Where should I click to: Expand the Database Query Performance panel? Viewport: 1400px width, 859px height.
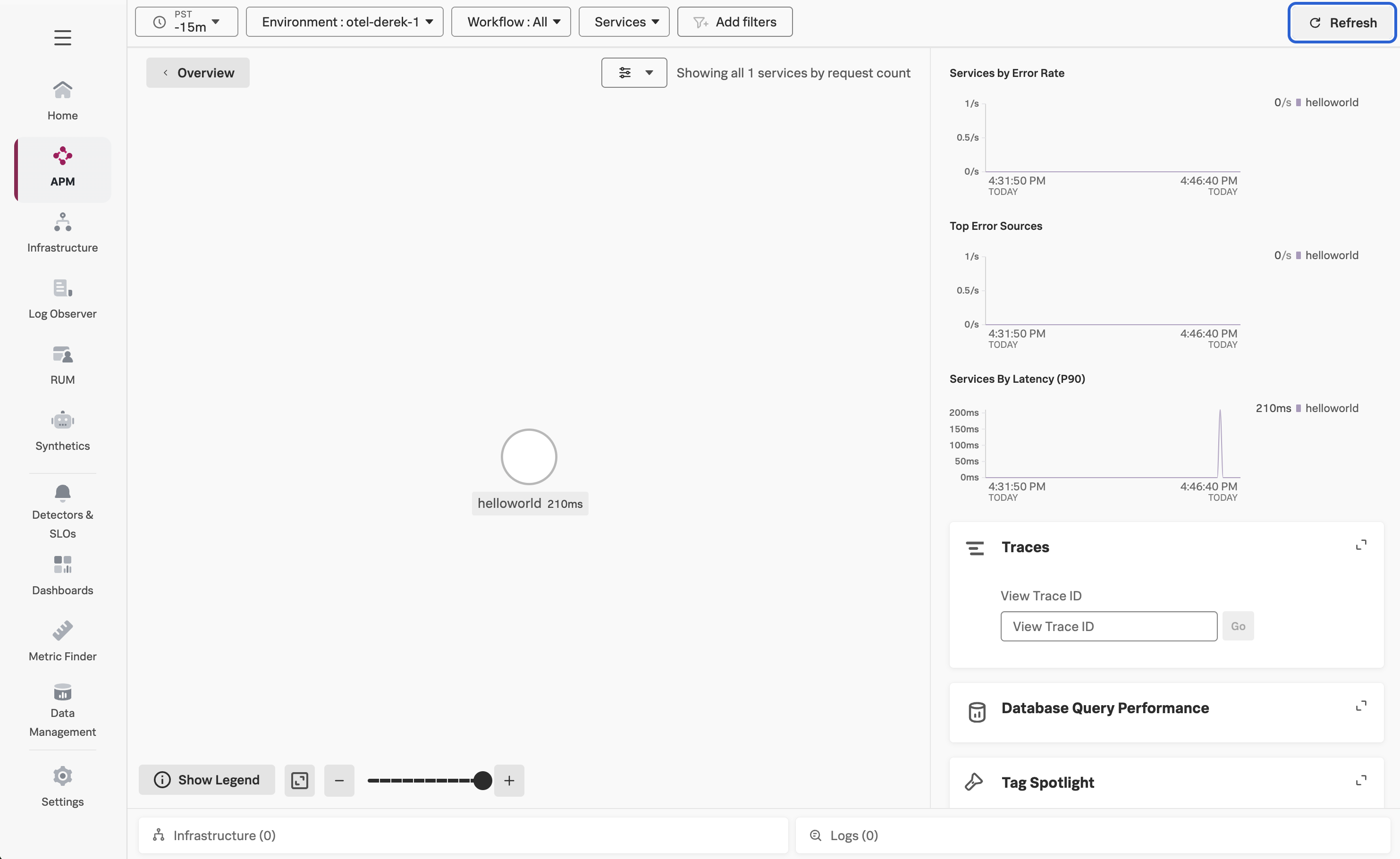click(1361, 706)
